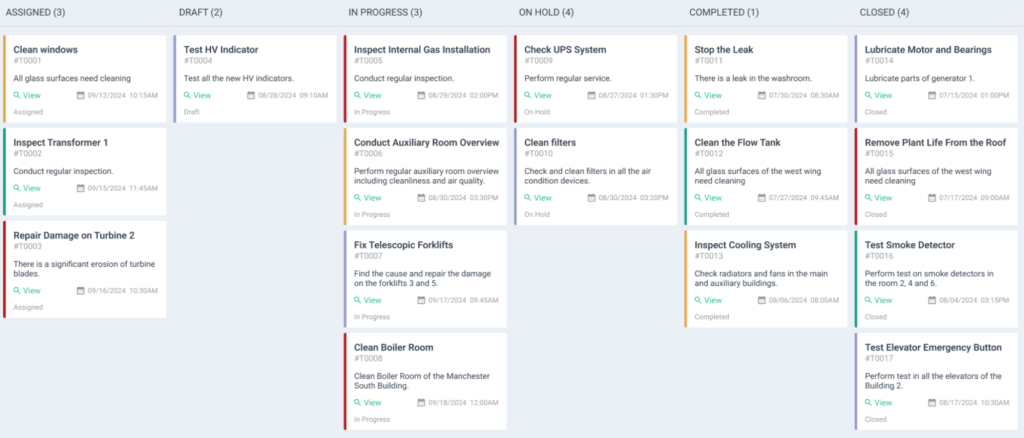
Task: Click calendar icon on Clean the Flow Tank
Action: [762, 198]
